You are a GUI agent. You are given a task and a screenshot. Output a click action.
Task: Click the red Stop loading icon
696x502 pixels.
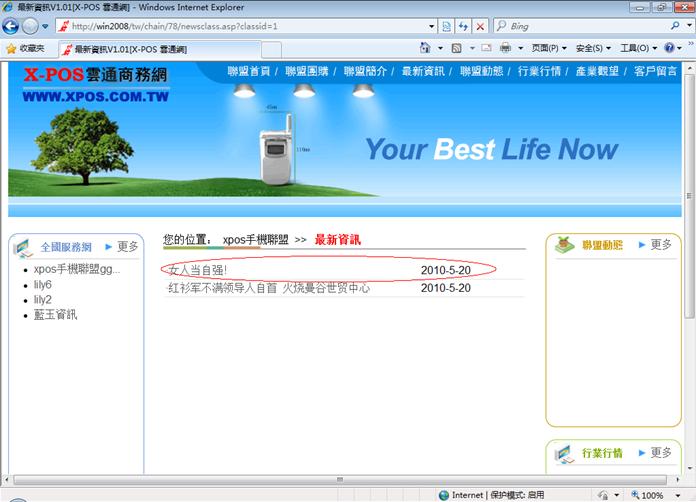click(480, 26)
